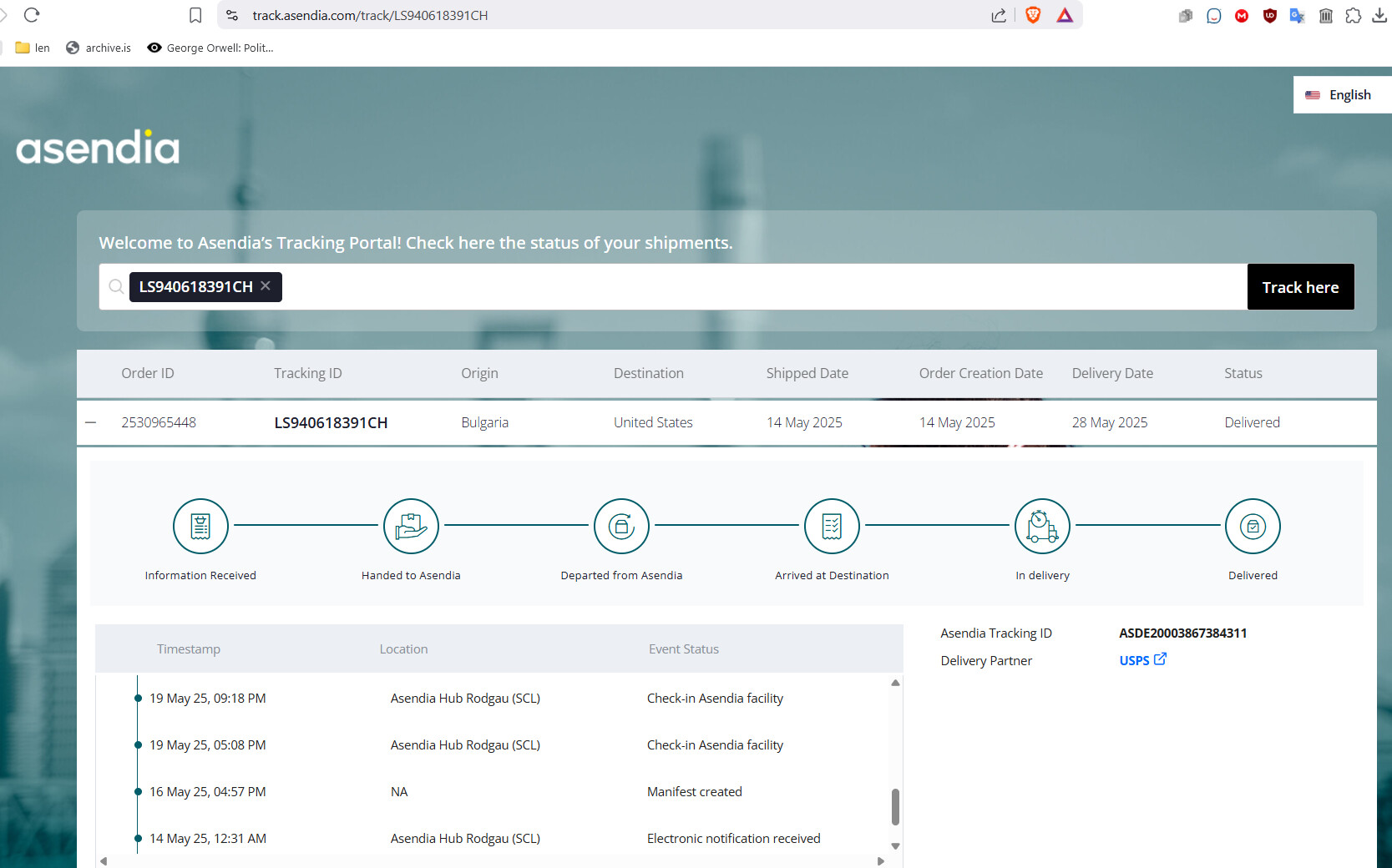This screenshot has width=1392, height=868.
Task: Click the events list vertical scrollbar thumb
Action: pos(895,806)
